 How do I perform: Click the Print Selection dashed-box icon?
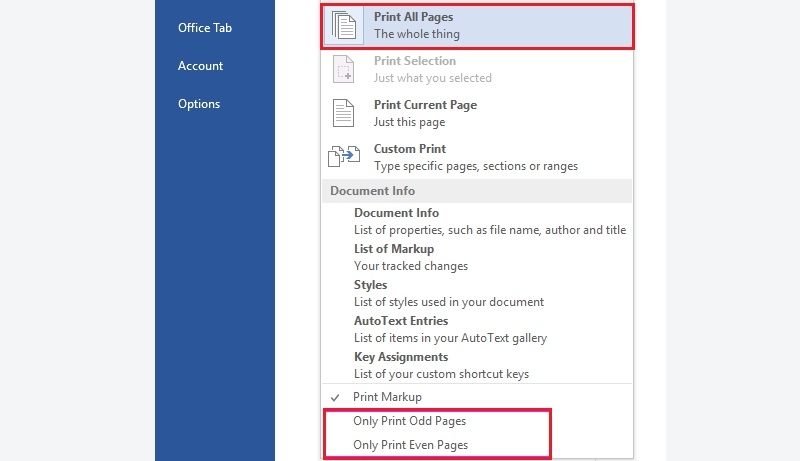coord(343,69)
